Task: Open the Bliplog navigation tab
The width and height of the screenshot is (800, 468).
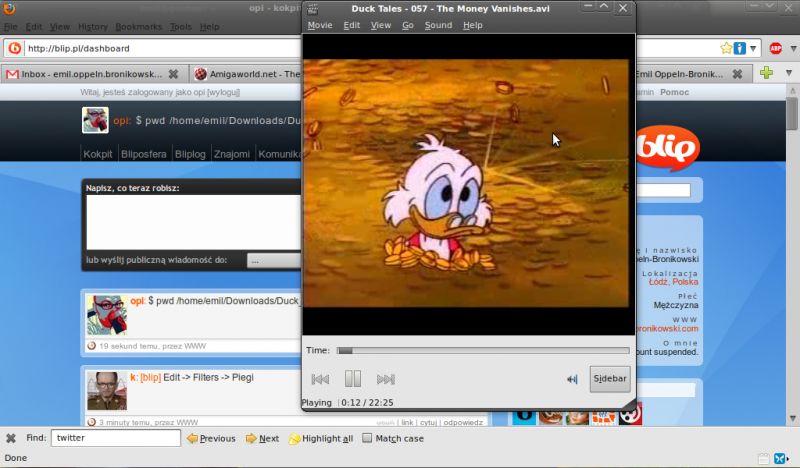Action: pyautogui.click(x=190, y=154)
